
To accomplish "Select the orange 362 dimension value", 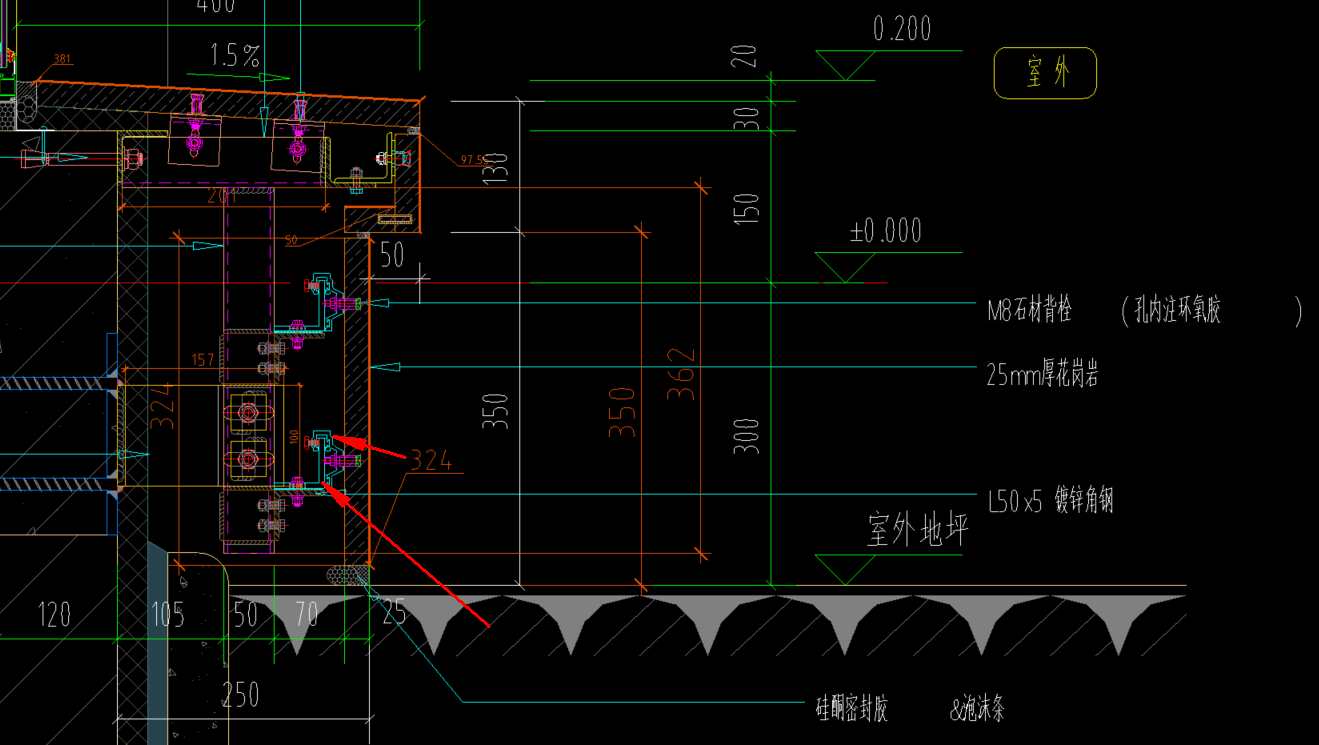I will click(x=680, y=373).
